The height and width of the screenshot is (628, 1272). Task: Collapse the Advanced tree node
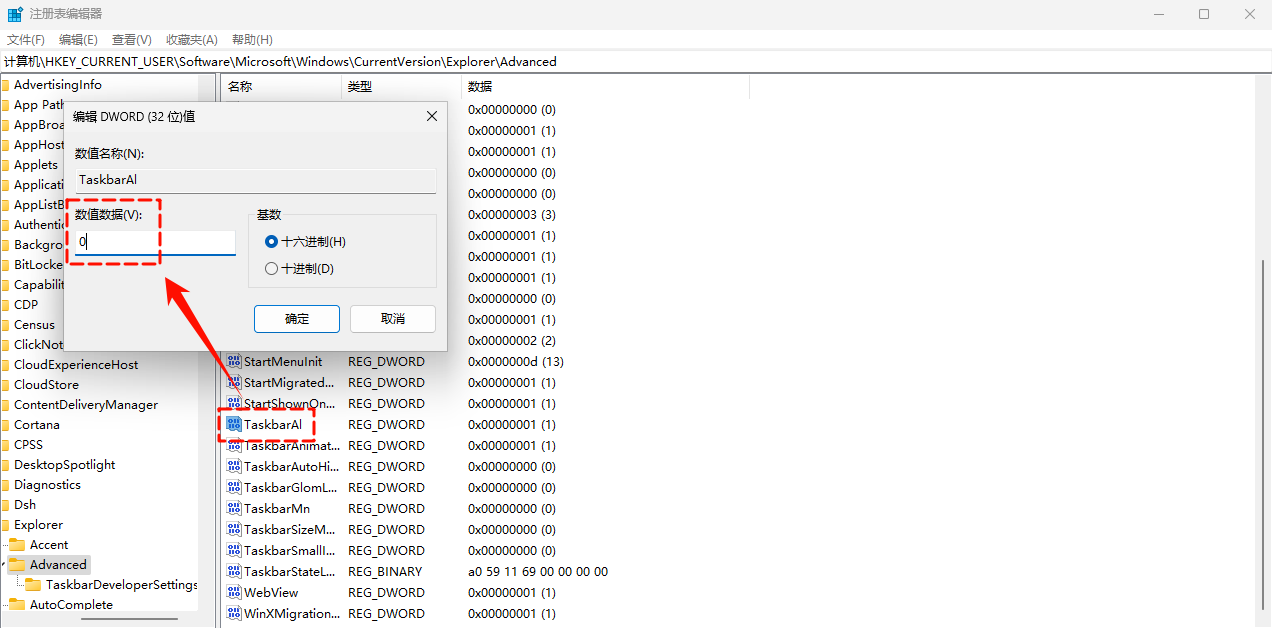pos(3,565)
